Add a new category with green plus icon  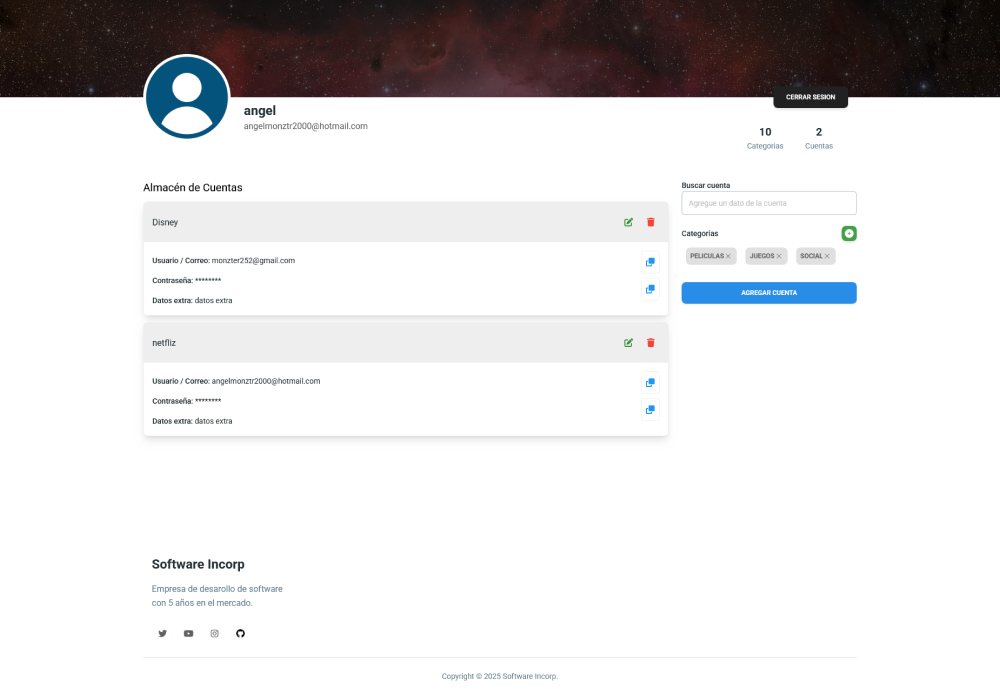[x=849, y=233]
